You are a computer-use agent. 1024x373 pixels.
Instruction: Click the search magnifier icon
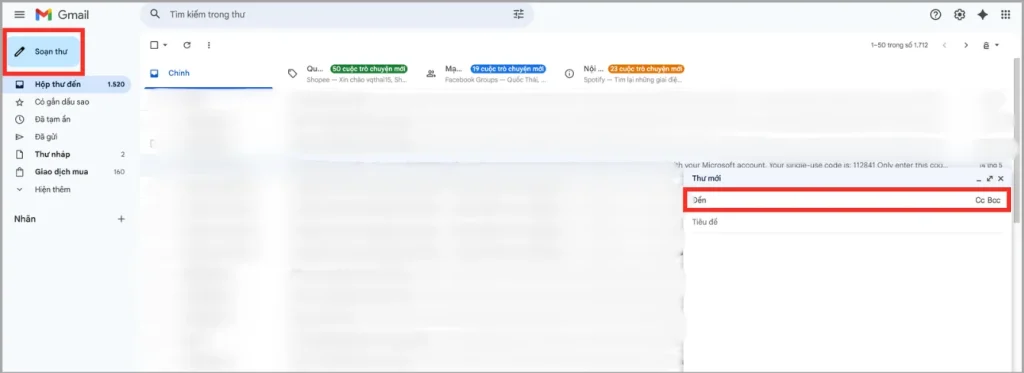pyautogui.click(x=155, y=14)
